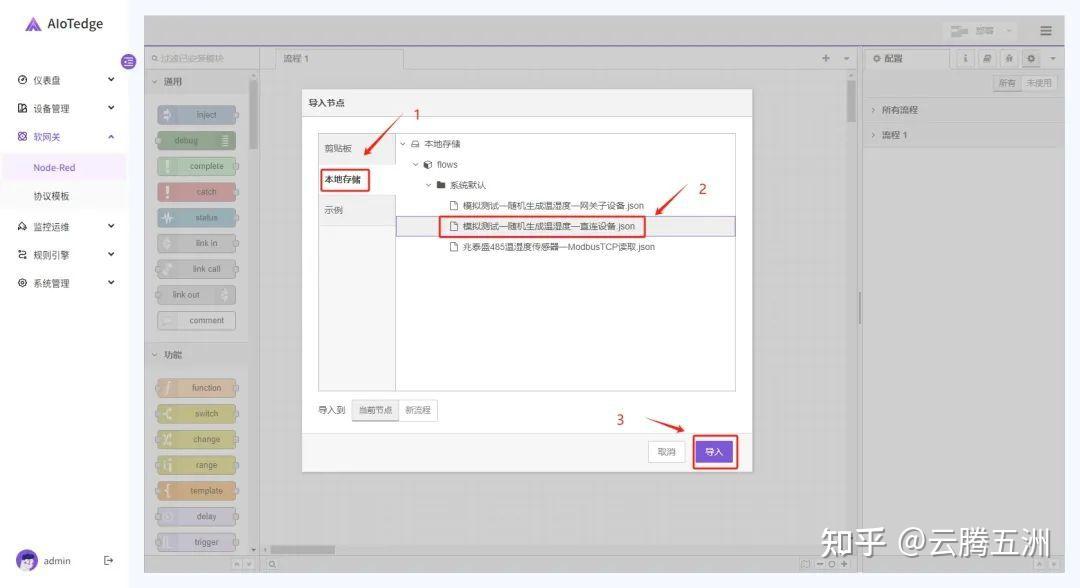Collapse the flows node in the storage tree

[x=415, y=164]
